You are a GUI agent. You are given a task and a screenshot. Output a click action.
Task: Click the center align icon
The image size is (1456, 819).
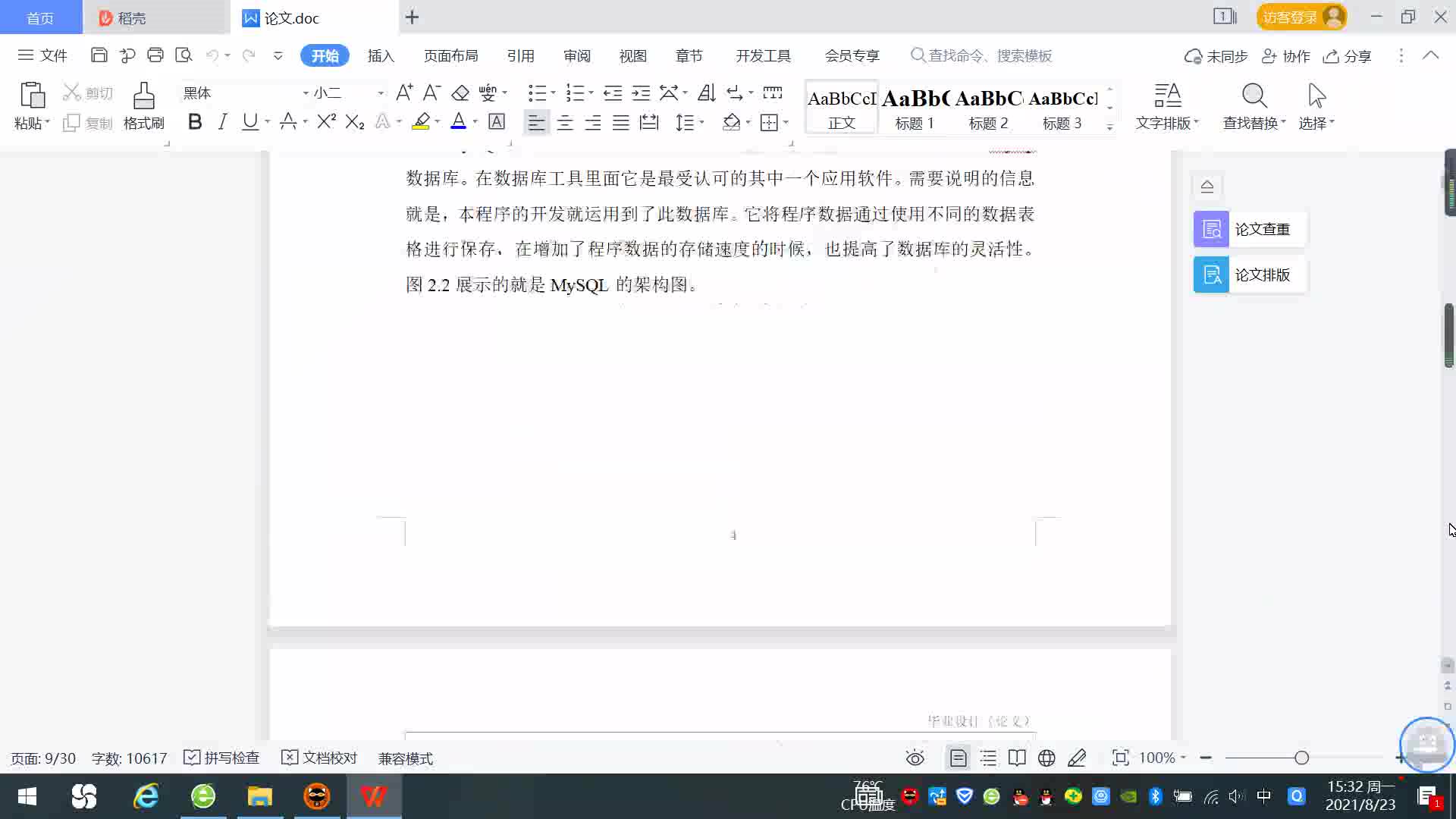tap(565, 123)
